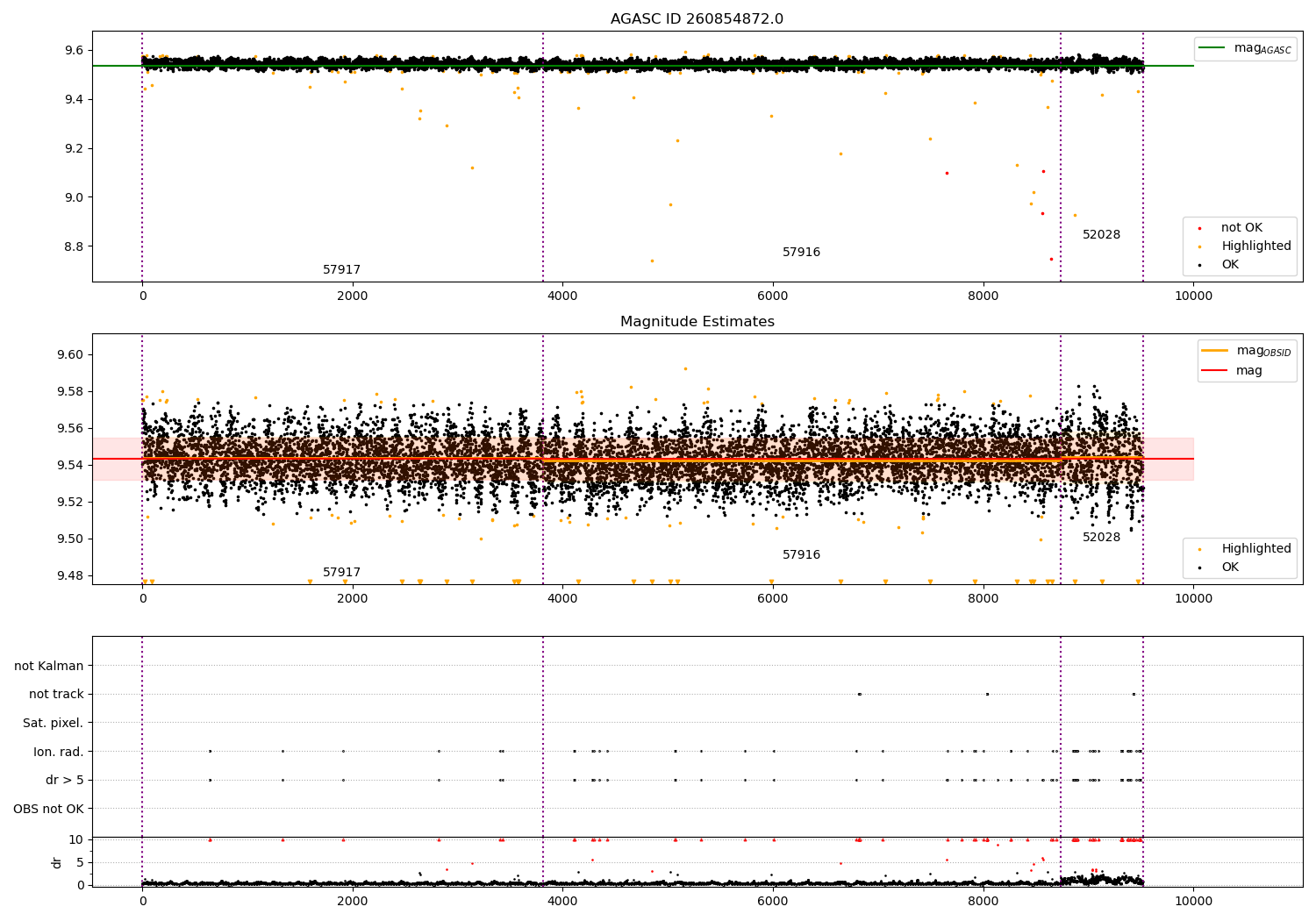Viewport: 1316px width, 921px height.
Task: Click y-axis tick 9.4 on top plot
Action: pyautogui.click(x=73, y=100)
